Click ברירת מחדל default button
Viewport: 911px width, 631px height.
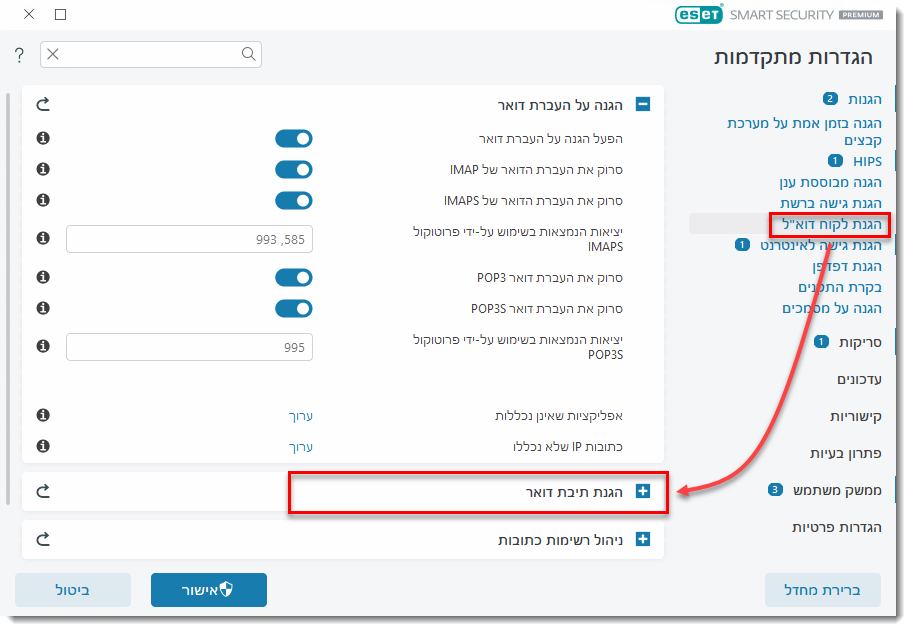822,590
